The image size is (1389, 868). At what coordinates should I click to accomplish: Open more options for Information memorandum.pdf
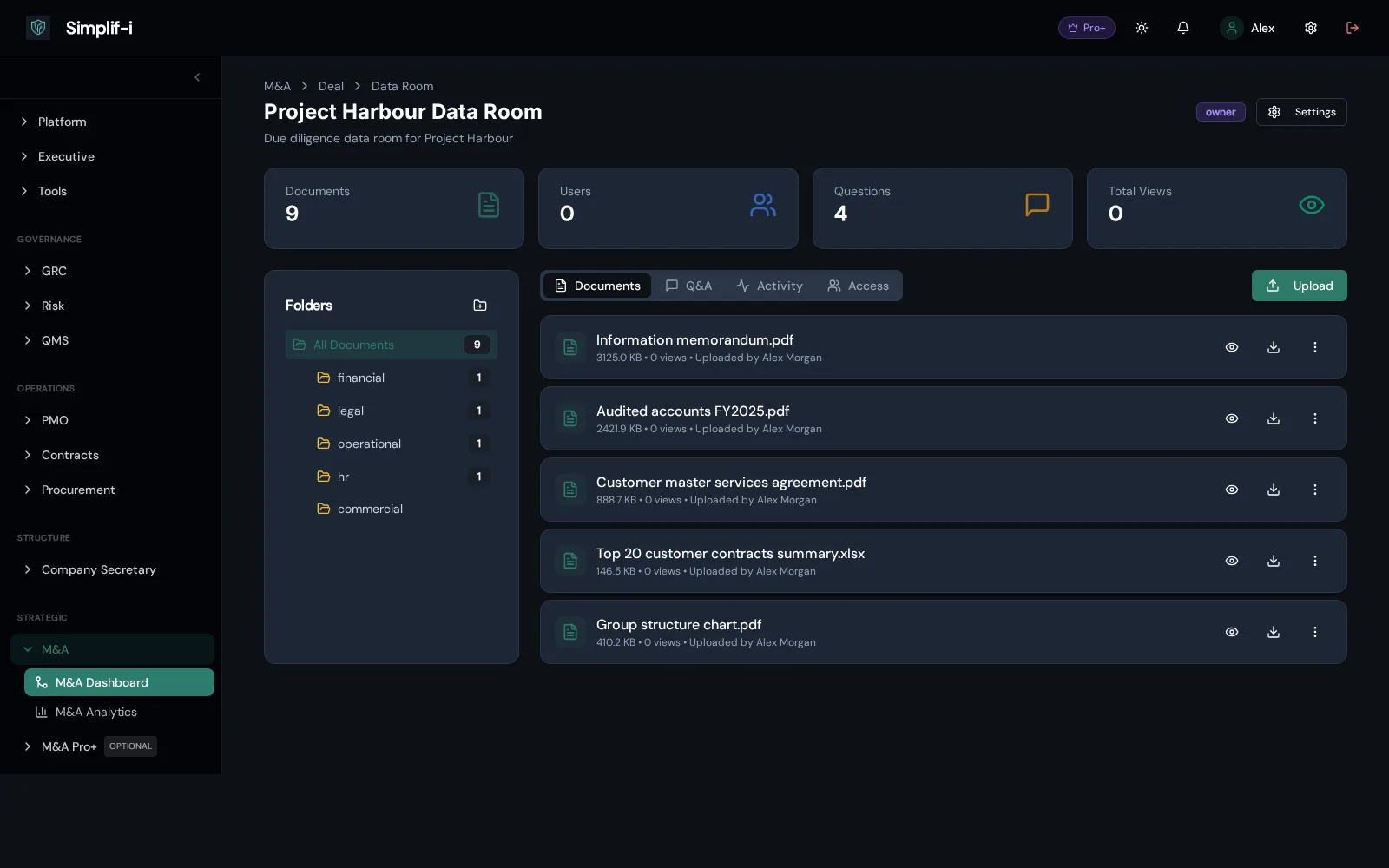[x=1315, y=347]
